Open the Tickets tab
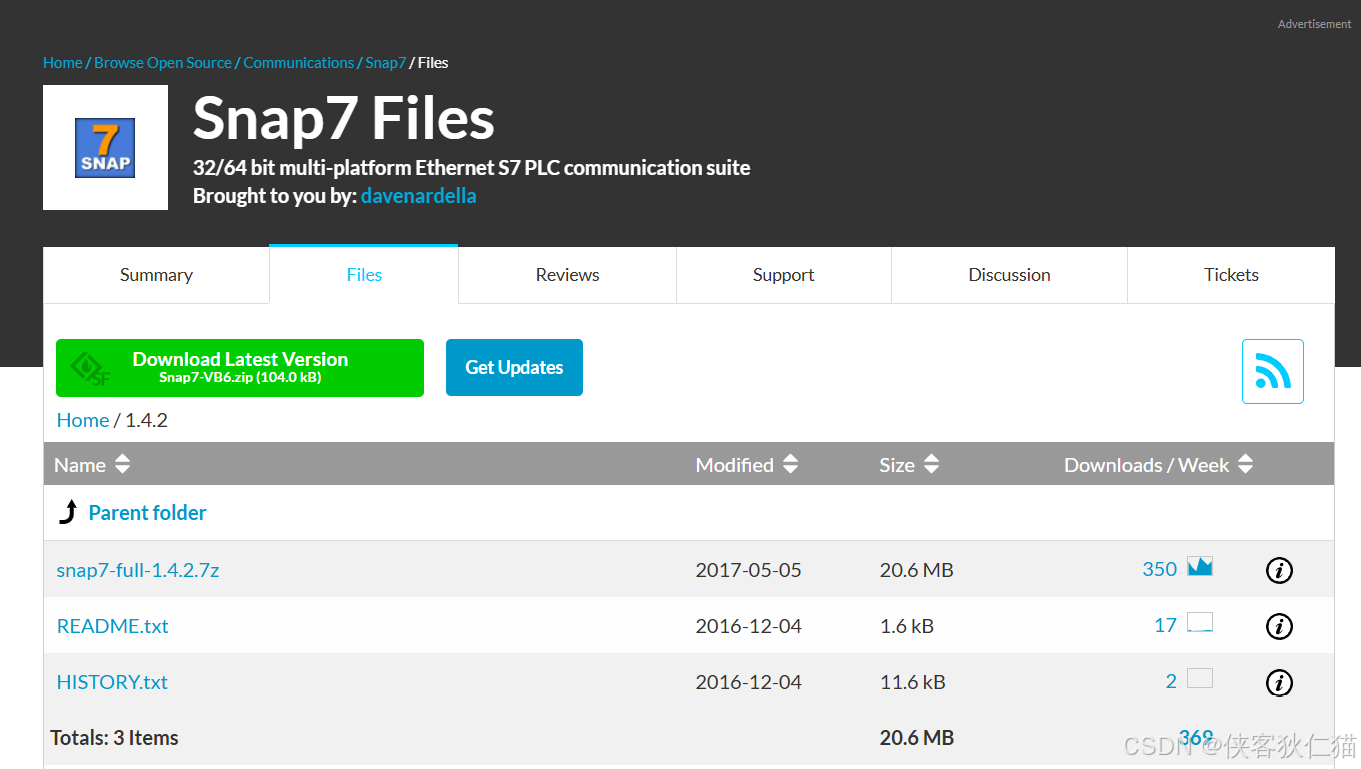 pyautogui.click(x=1231, y=275)
